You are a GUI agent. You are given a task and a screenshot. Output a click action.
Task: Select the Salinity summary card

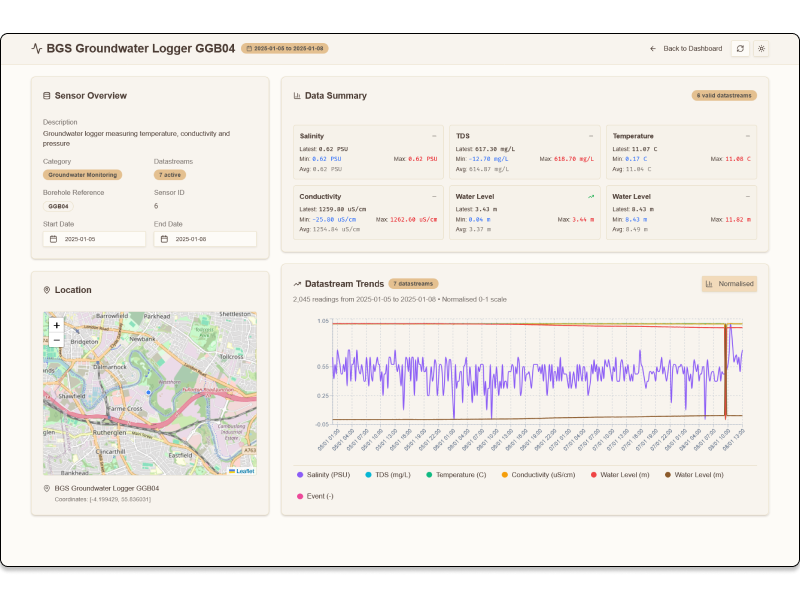tap(368, 152)
